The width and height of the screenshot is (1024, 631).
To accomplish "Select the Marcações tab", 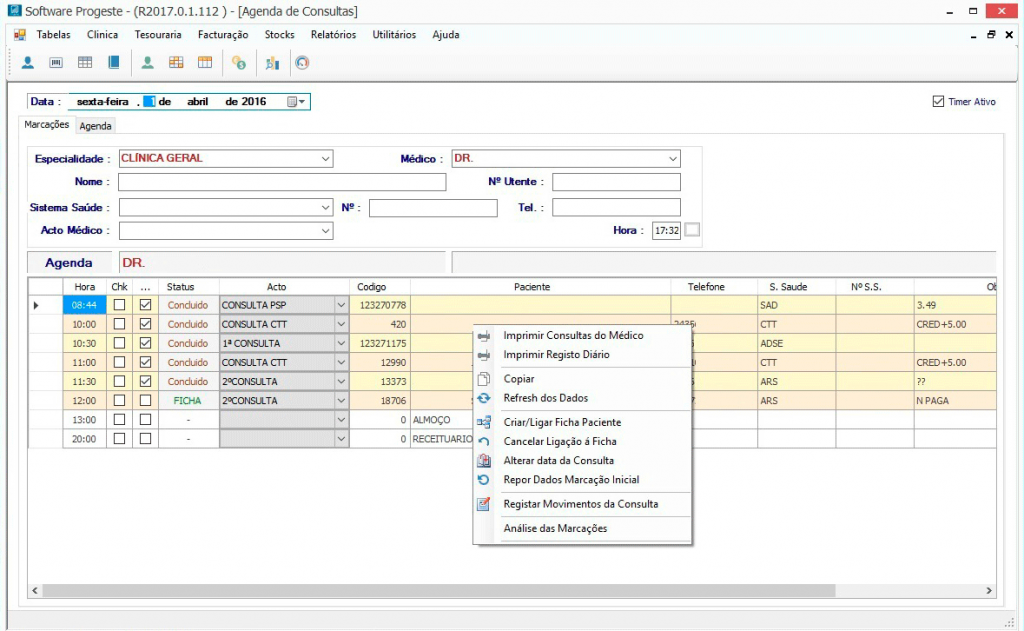I will pyautogui.click(x=46, y=125).
